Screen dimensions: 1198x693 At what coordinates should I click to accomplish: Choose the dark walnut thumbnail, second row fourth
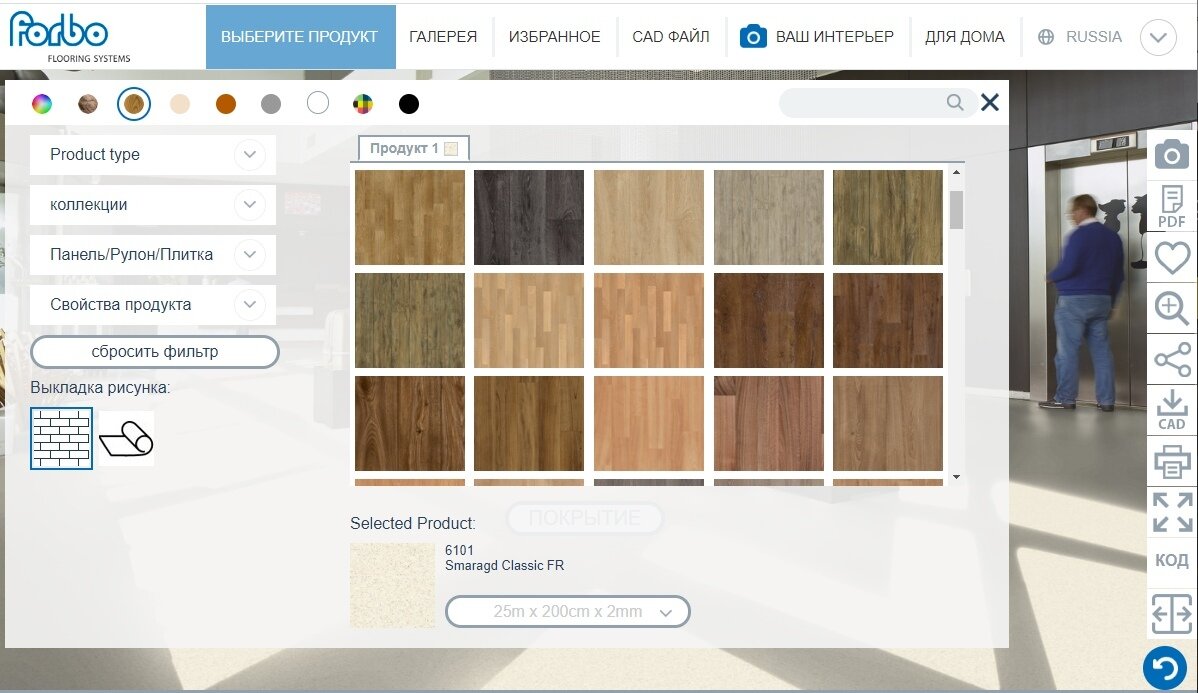tap(769, 320)
